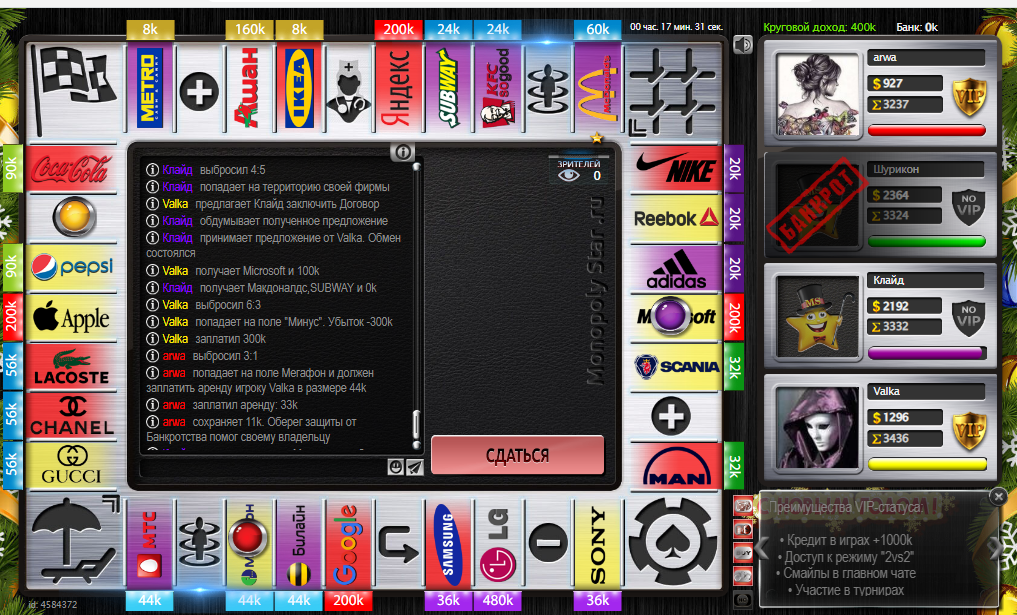Click the Банк 0k label
Screen dimensions: 1017x615
tap(917, 27)
